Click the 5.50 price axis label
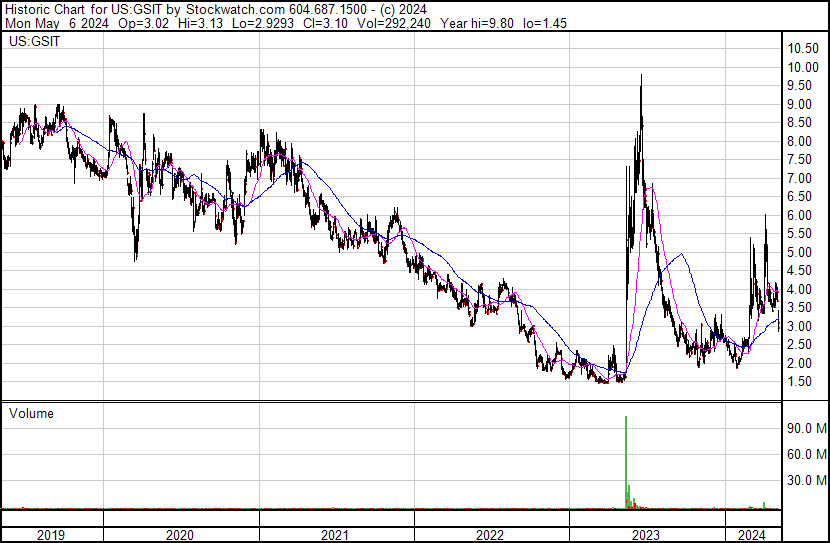Screen dimensions: 830x543 [799, 233]
